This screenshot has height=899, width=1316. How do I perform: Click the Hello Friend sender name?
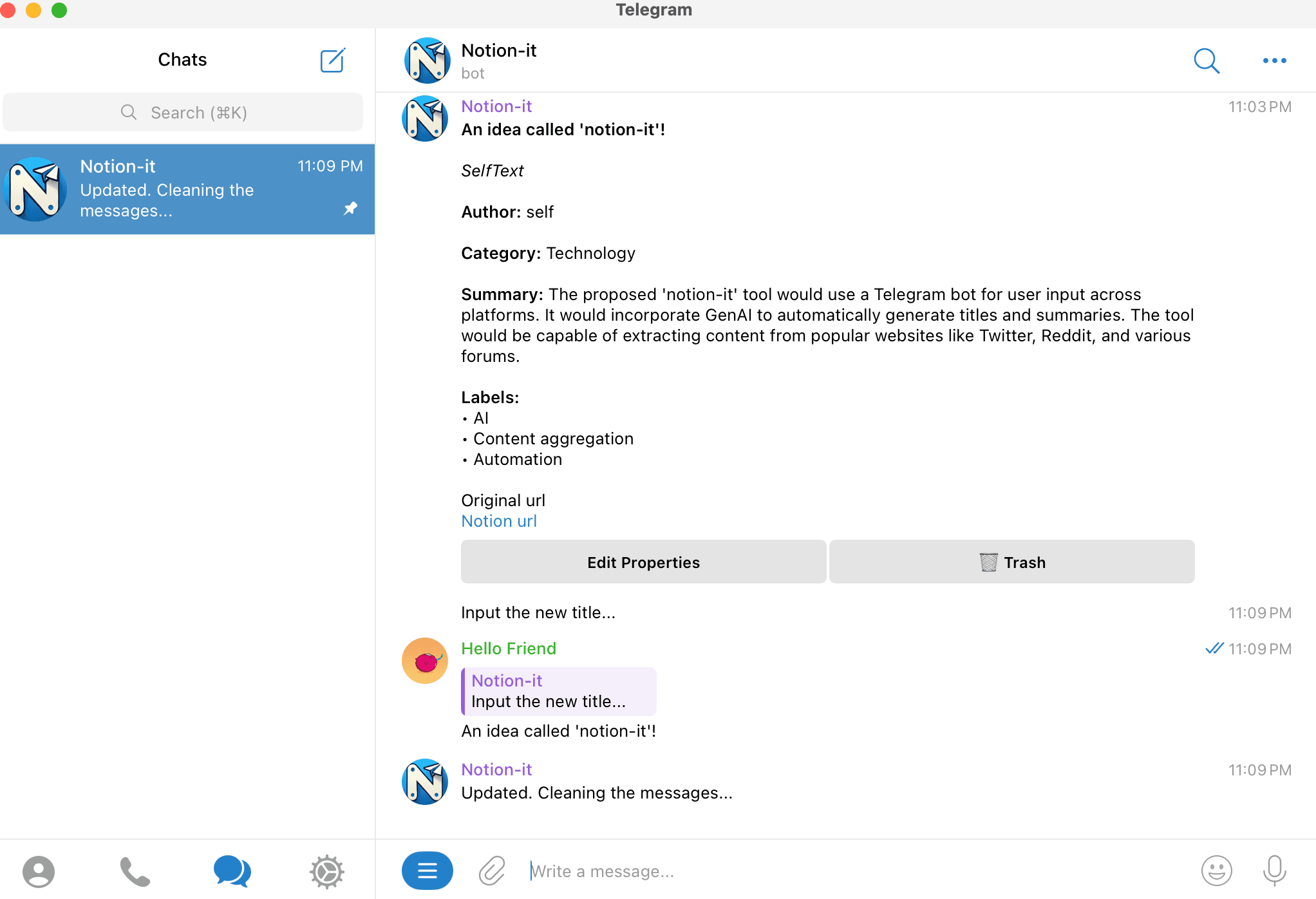(509, 648)
